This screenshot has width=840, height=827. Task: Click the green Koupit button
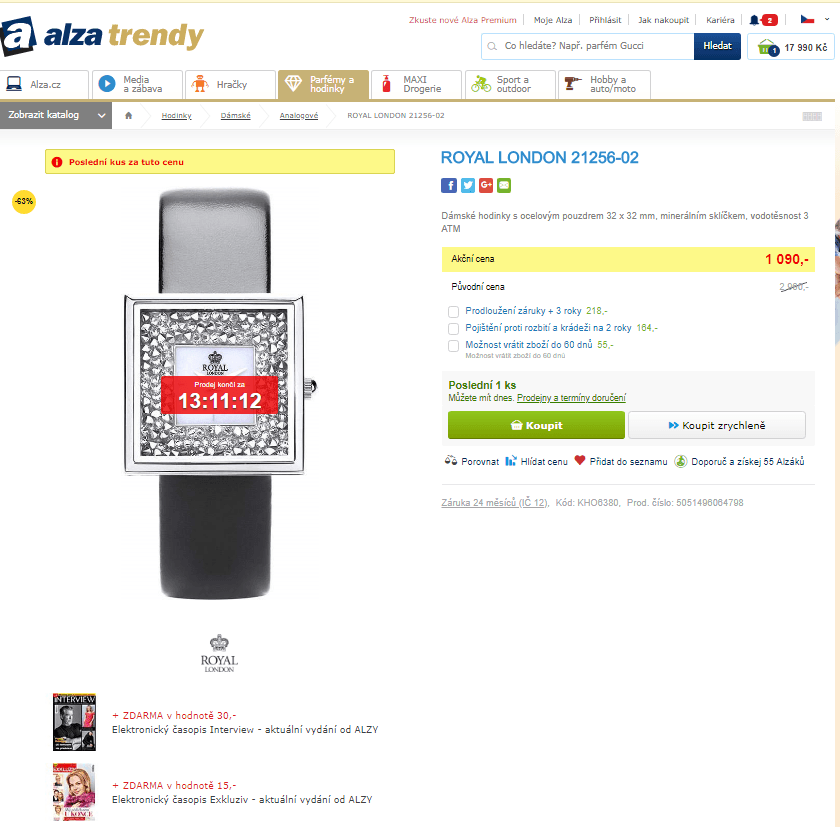[x=536, y=425]
